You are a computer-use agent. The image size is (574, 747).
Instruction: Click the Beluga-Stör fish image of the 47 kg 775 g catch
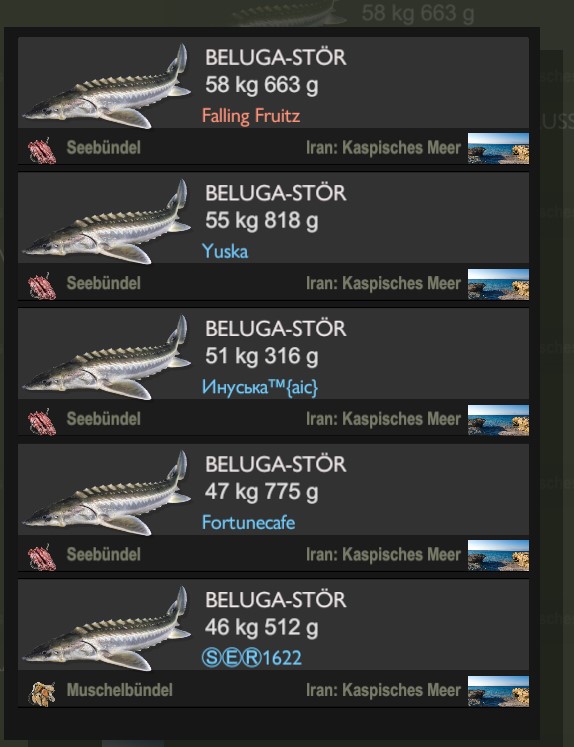[x=107, y=493]
